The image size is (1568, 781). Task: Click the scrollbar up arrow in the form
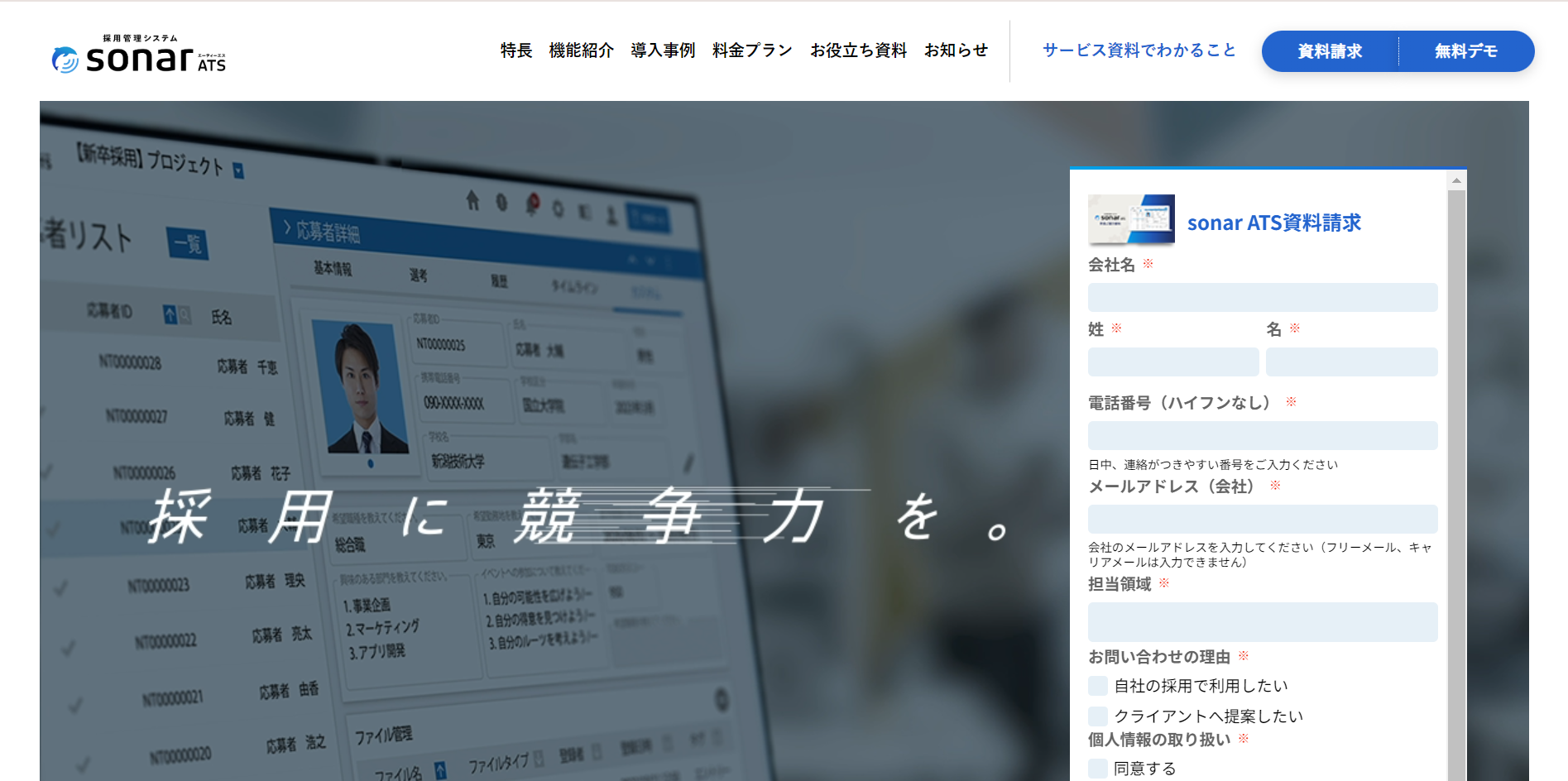point(1456,180)
